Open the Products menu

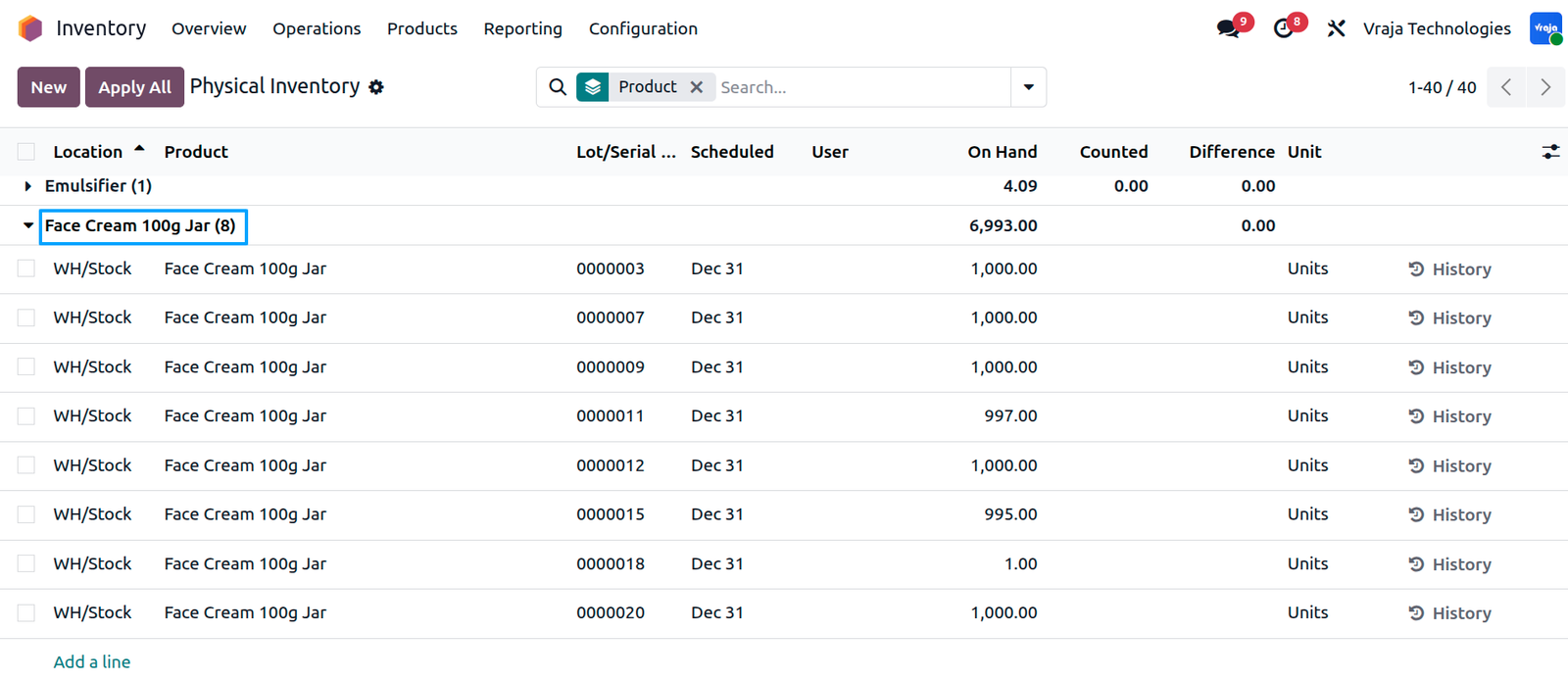pos(422,28)
